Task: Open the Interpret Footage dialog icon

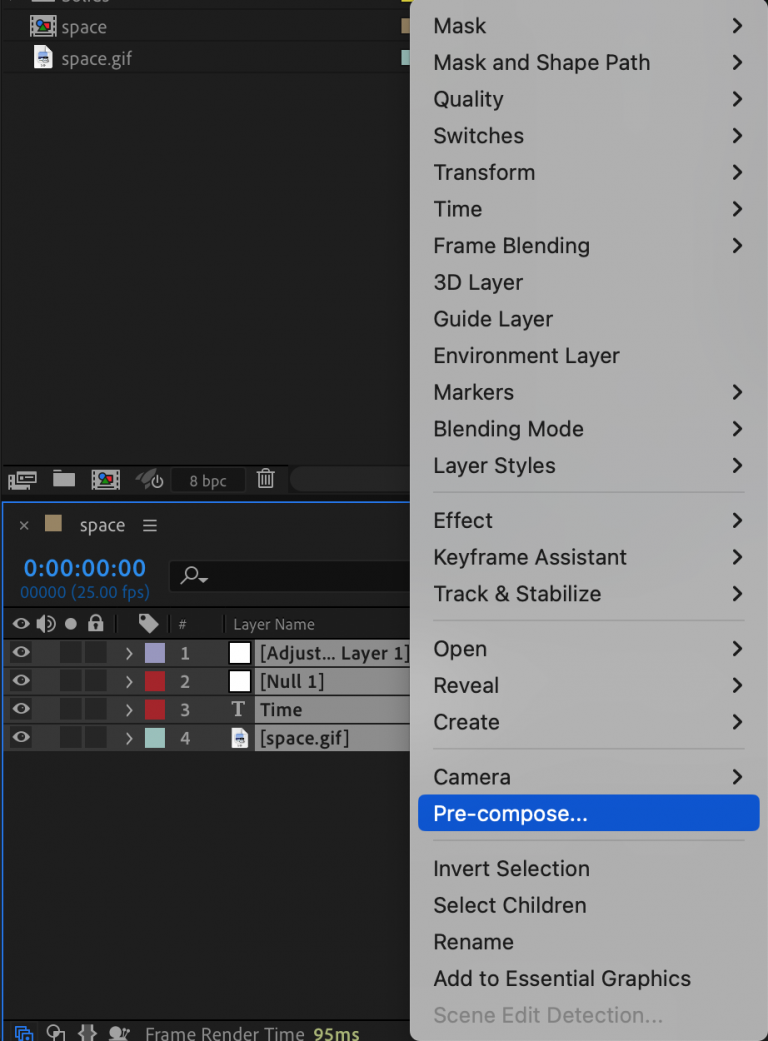Action: (21, 479)
